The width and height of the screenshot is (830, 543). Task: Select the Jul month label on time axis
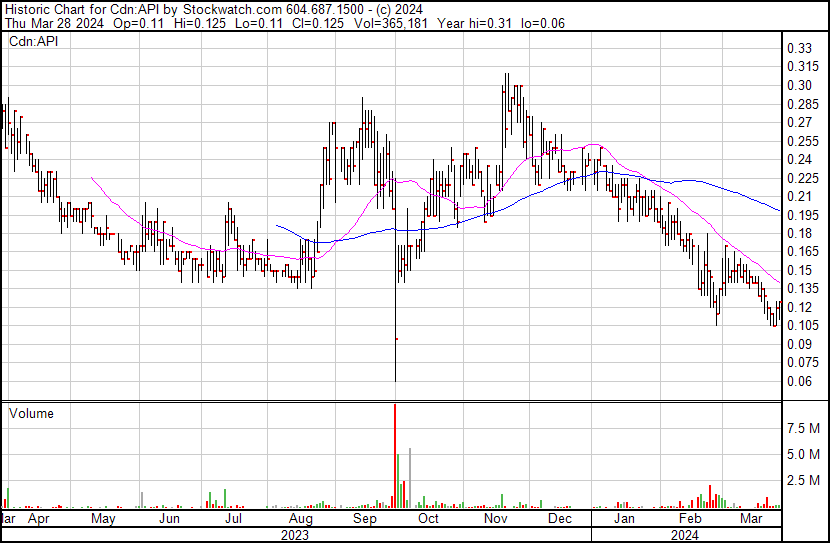234,520
